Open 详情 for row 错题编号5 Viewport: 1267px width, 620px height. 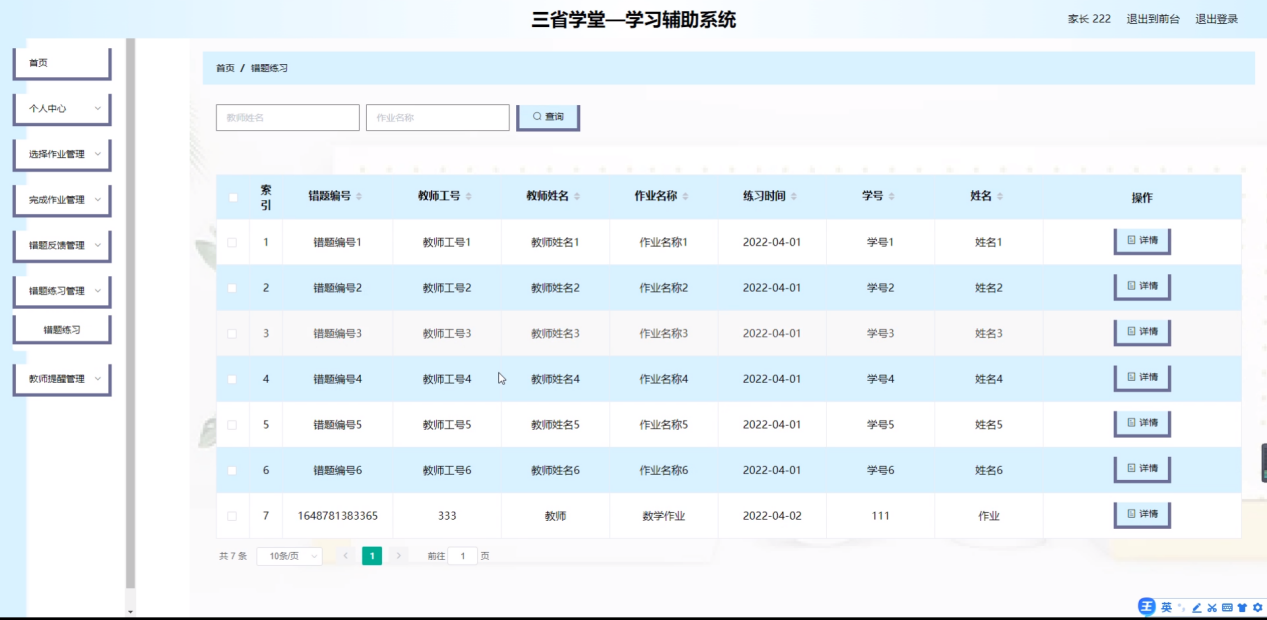pyautogui.click(x=1142, y=423)
